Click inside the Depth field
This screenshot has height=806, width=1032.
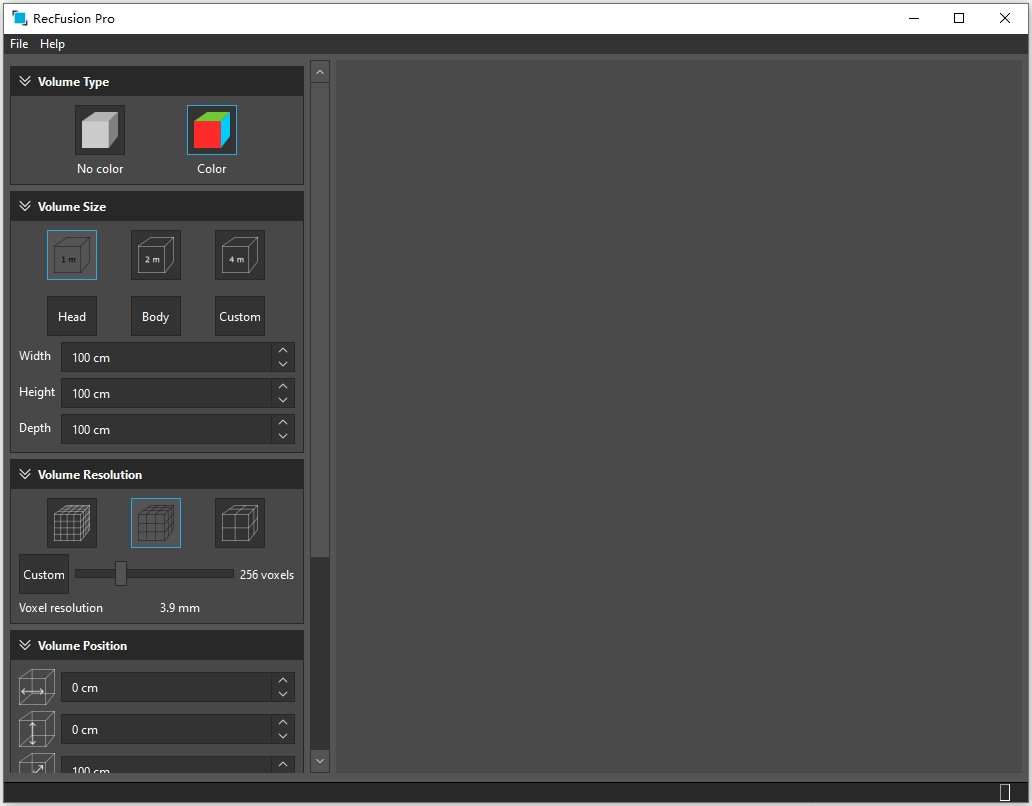coord(166,429)
